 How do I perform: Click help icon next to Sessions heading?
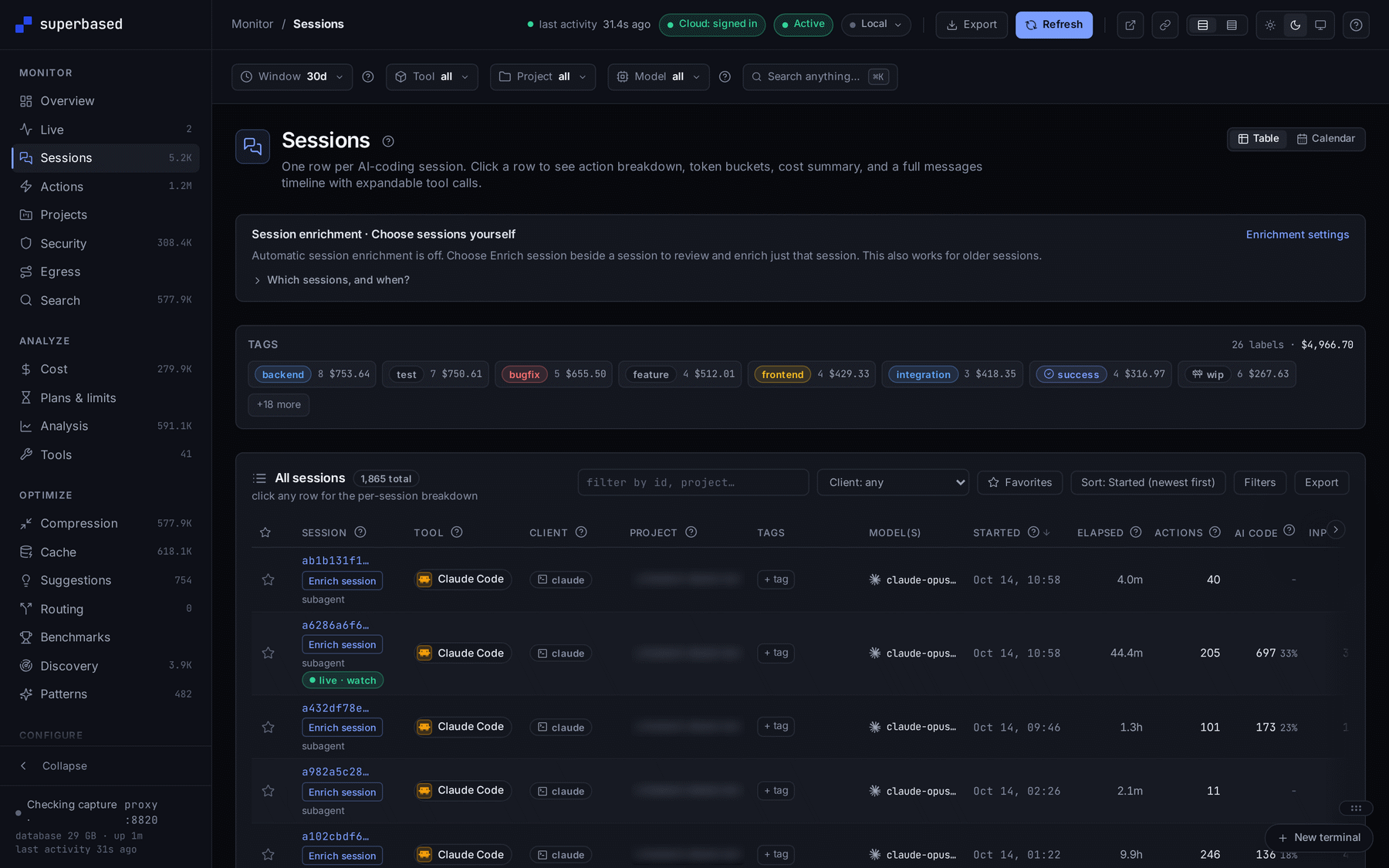click(x=388, y=141)
